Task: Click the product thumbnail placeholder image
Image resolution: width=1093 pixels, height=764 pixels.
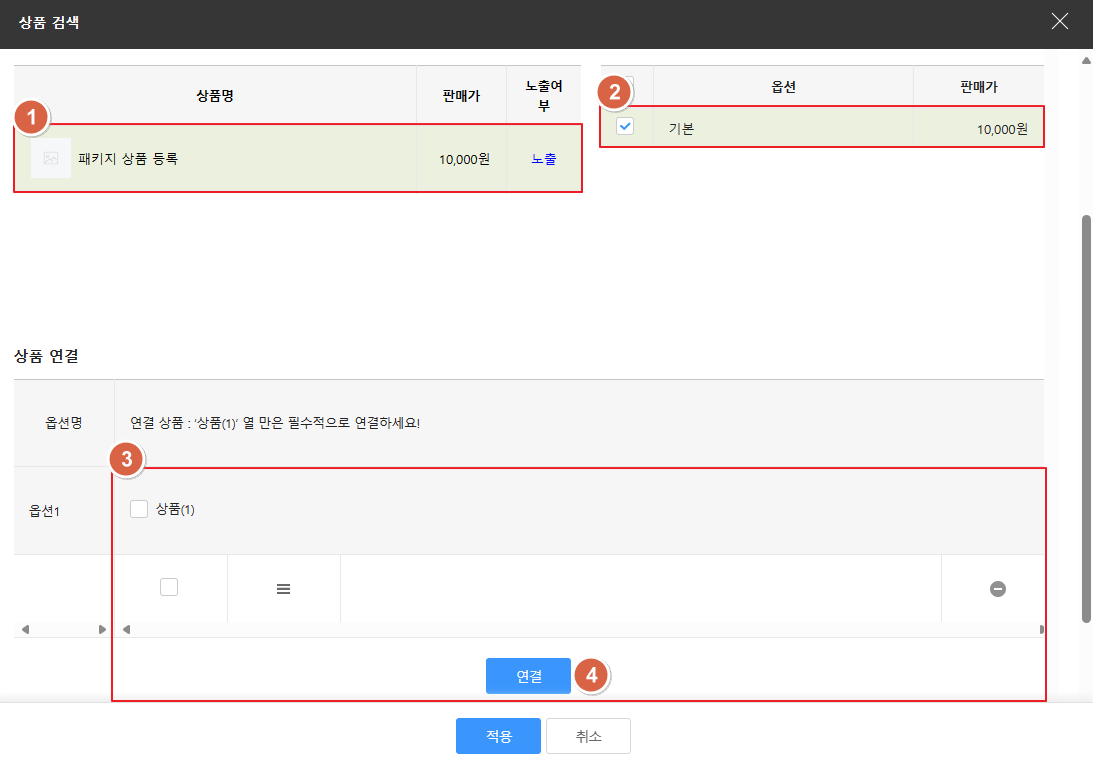Action: click(51, 158)
